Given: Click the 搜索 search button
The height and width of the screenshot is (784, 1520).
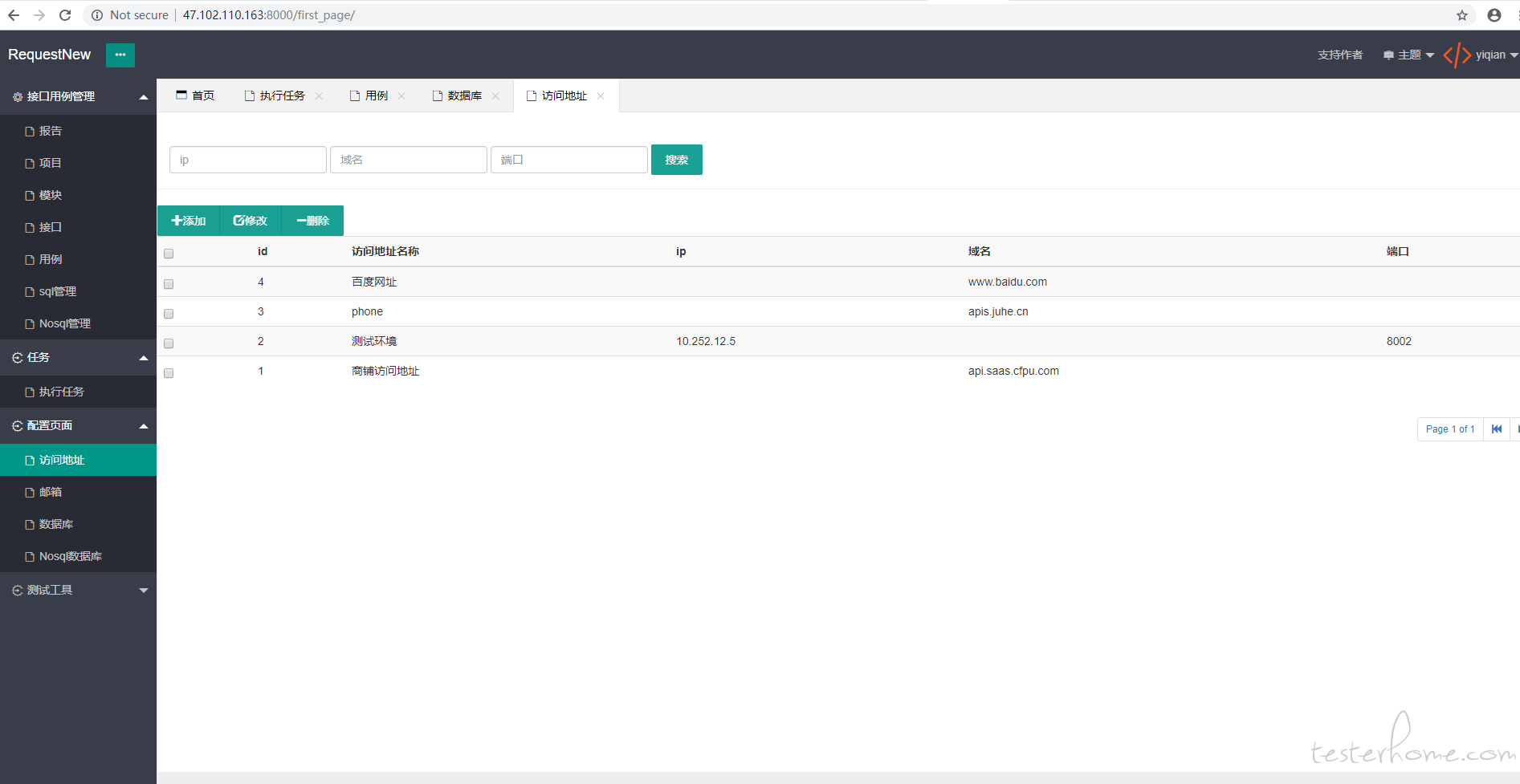Looking at the screenshot, I should (x=677, y=160).
